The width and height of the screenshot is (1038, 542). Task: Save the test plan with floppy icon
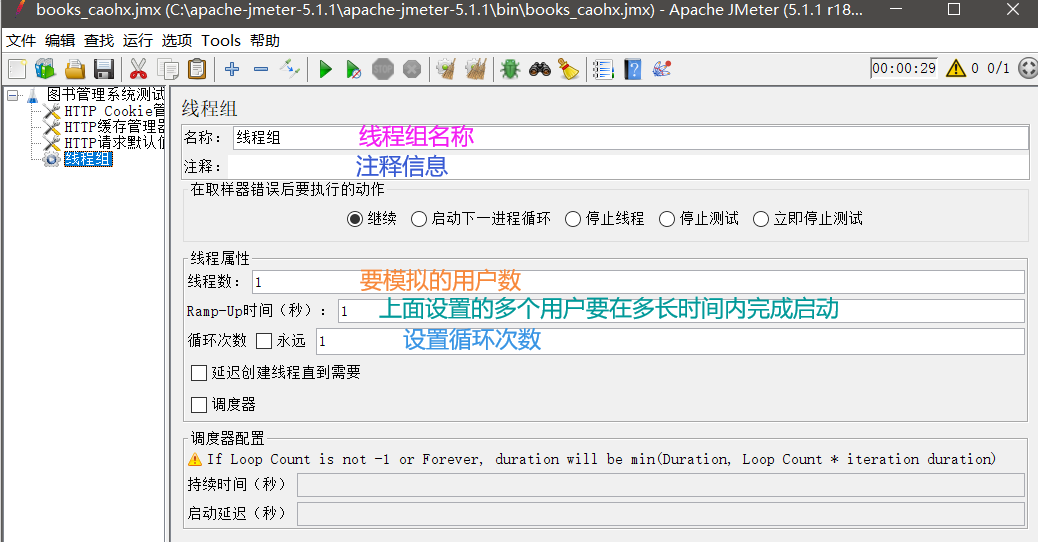point(104,69)
